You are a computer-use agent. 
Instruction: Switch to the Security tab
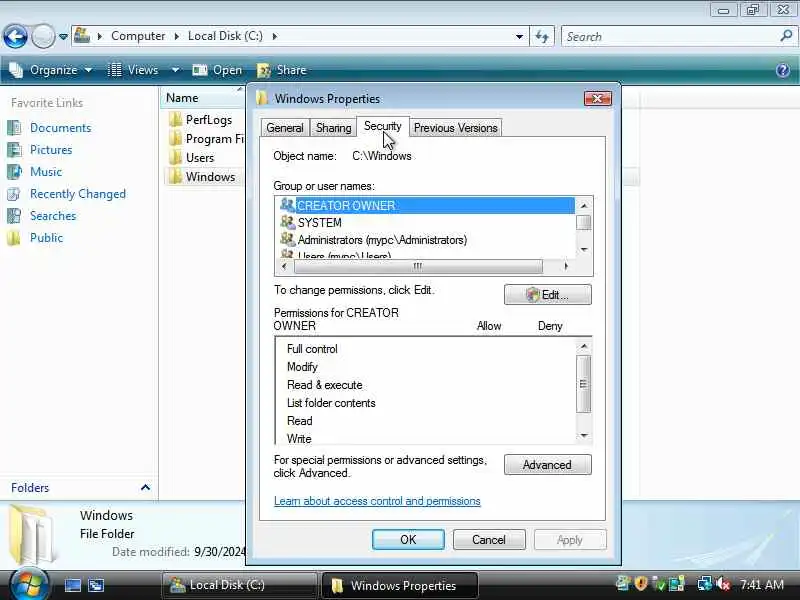click(383, 127)
